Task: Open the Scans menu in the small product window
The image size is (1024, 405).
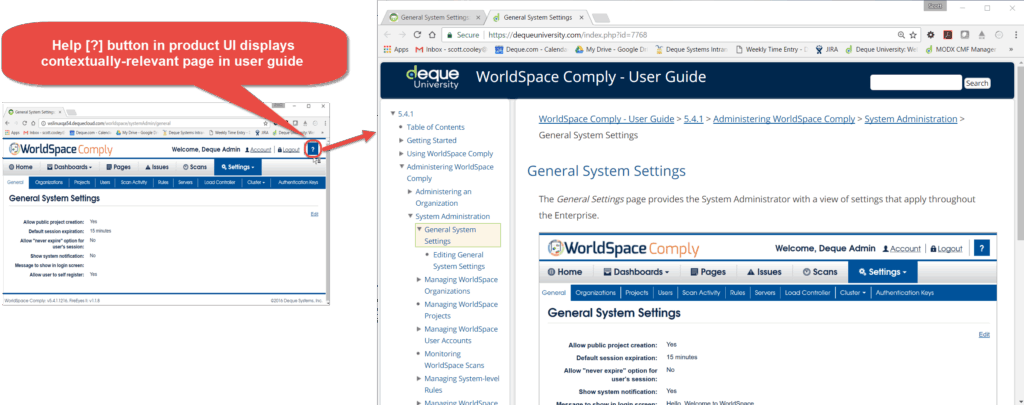Action: tap(195, 167)
